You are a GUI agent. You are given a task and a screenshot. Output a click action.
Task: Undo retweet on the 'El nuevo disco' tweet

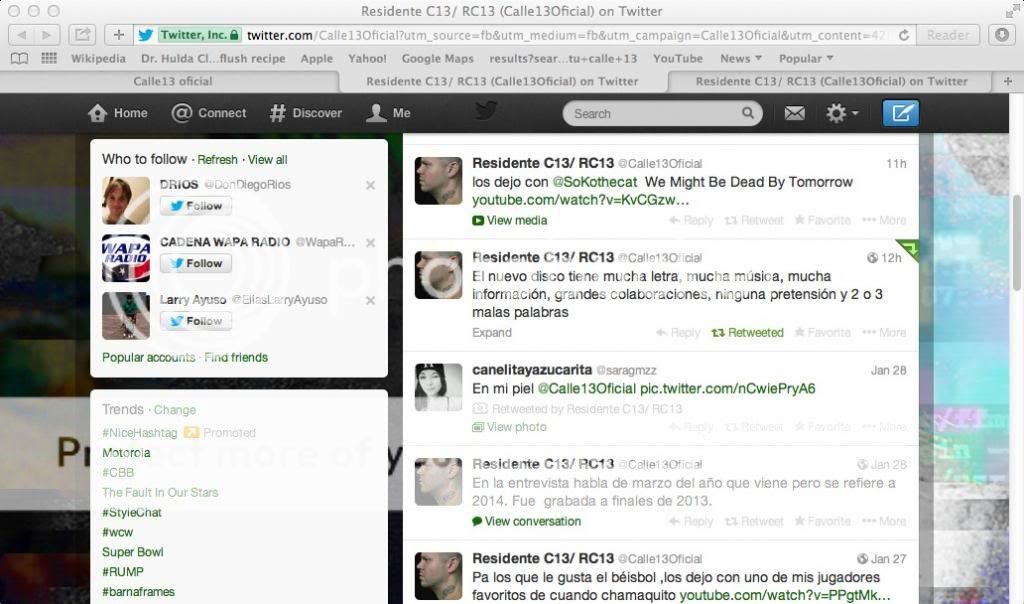click(747, 333)
